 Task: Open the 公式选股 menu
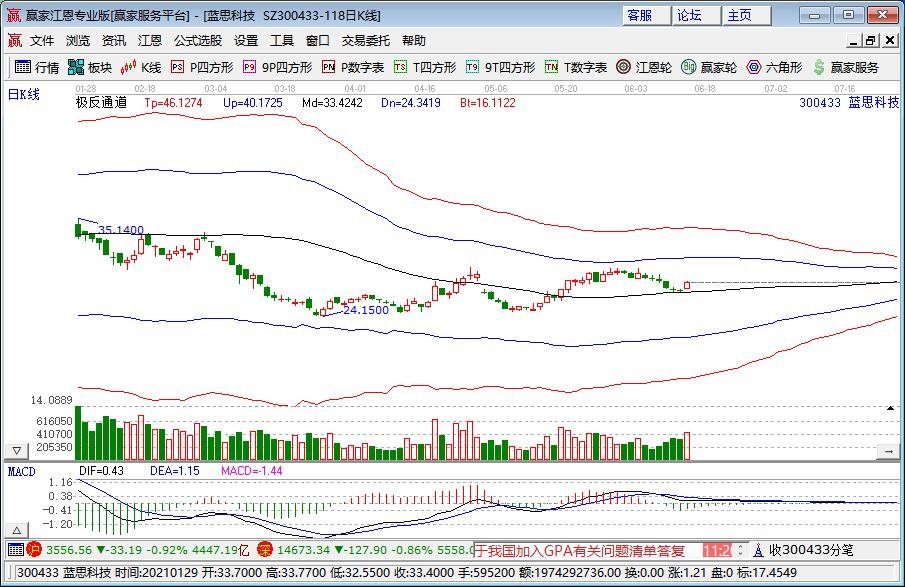tap(198, 40)
